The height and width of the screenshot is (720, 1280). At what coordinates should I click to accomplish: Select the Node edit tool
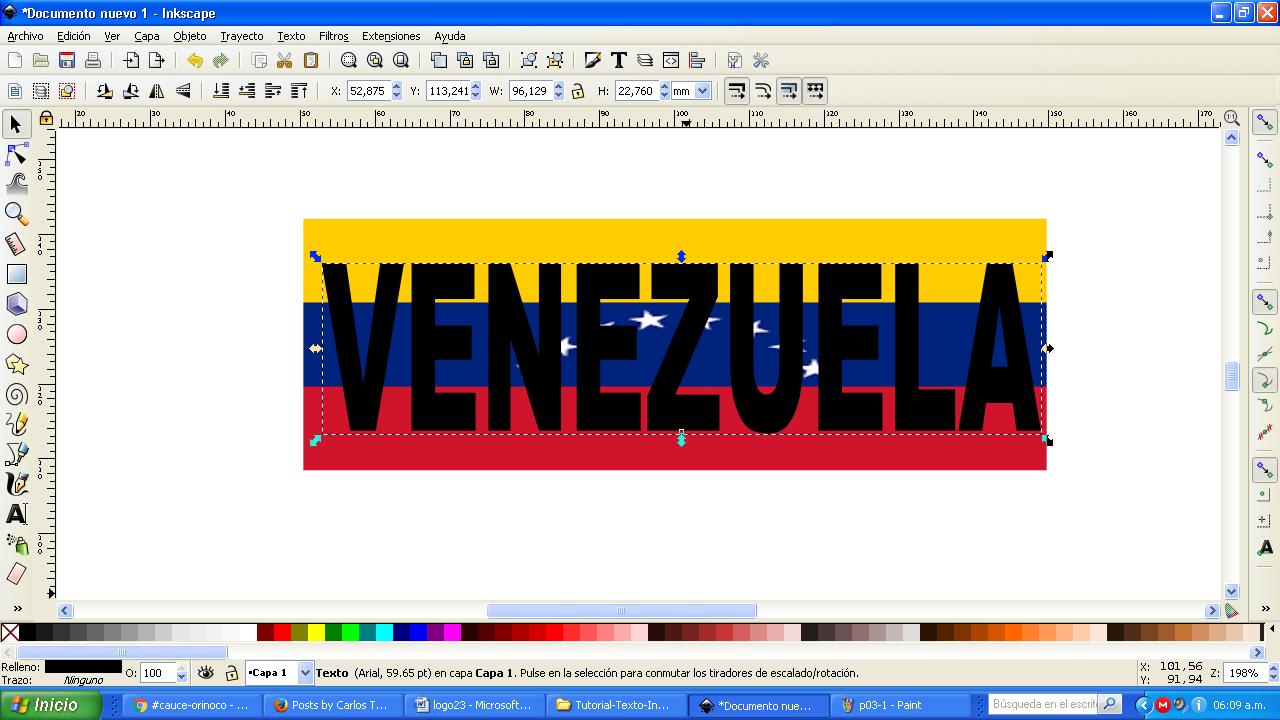pos(16,154)
